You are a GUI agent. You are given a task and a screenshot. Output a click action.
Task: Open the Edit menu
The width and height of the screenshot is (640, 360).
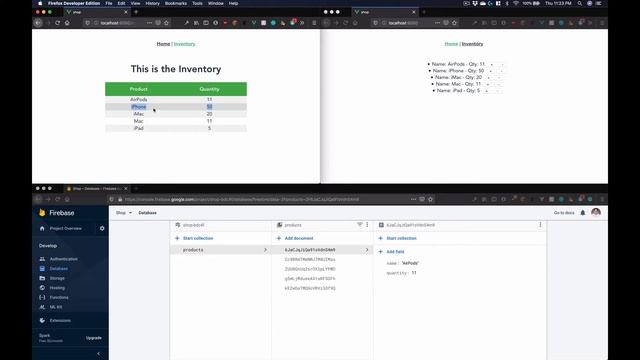coord(121,3)
